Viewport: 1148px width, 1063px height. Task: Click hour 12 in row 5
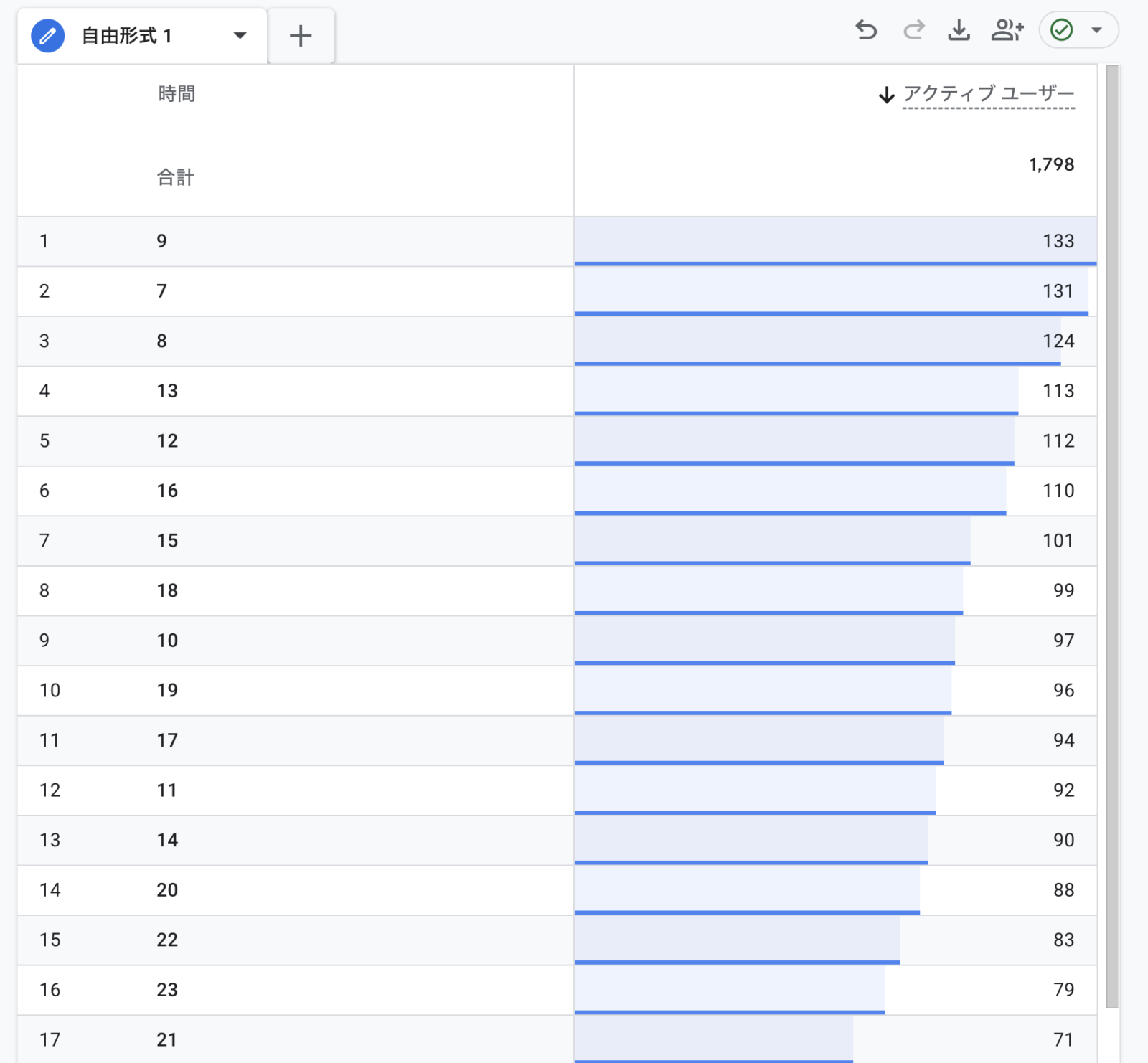coord(167,440)
